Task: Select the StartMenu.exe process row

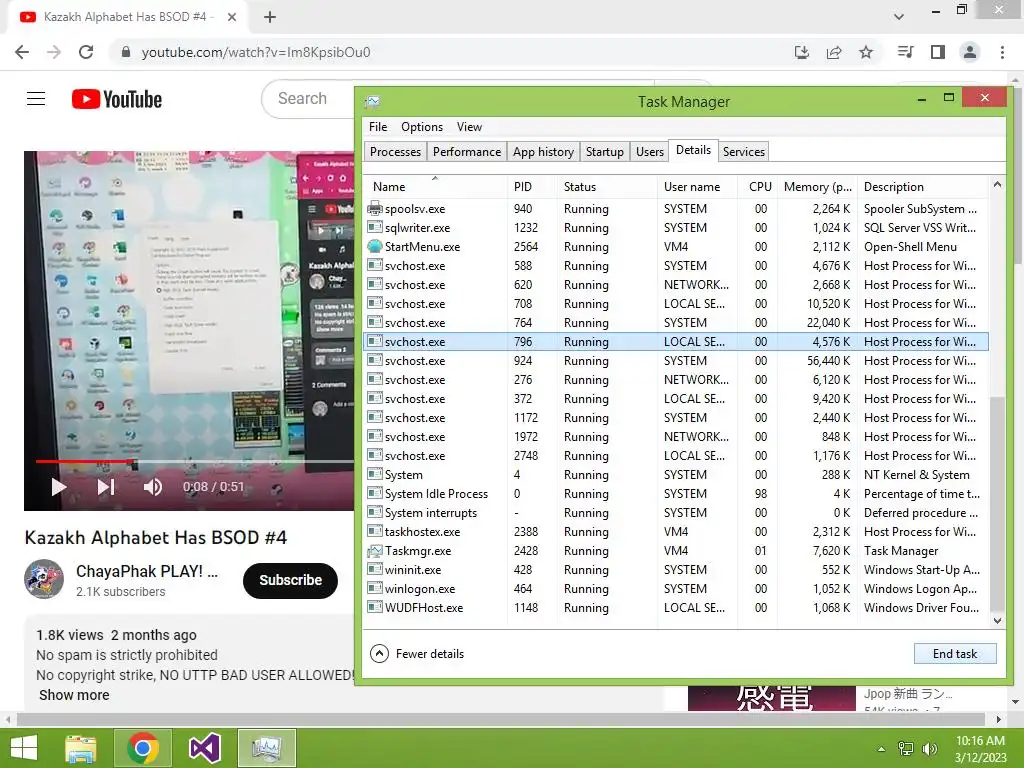Action: click(x=676, y=247)
